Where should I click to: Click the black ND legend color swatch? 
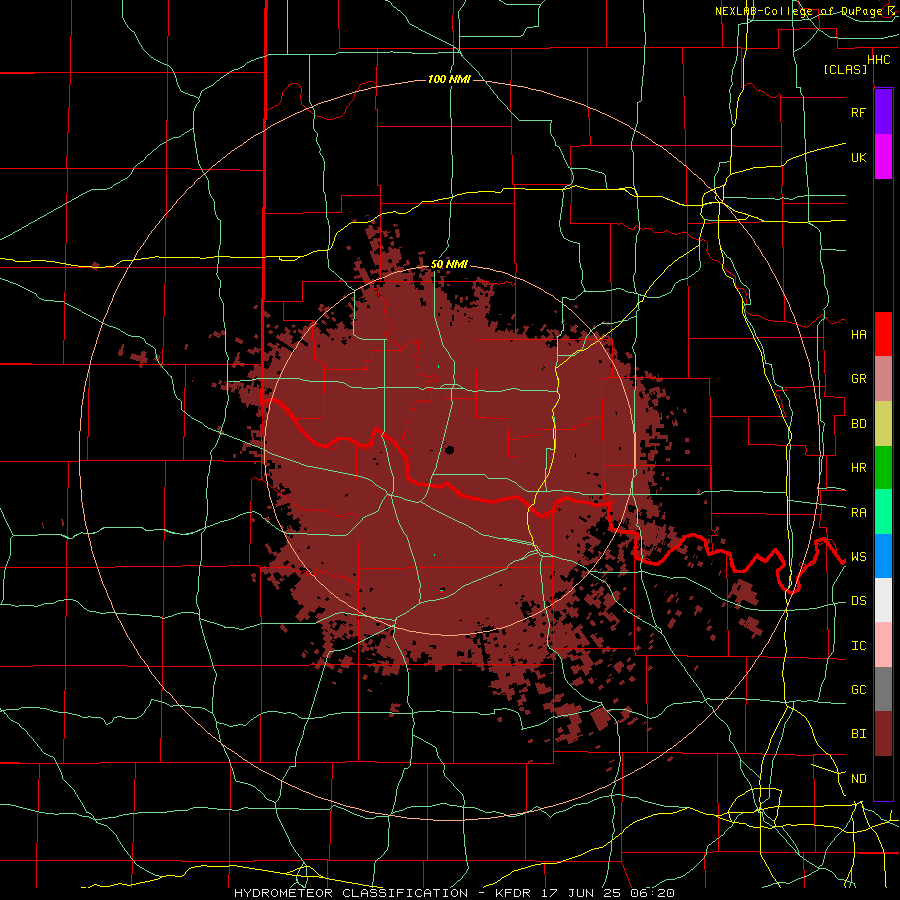883,778
